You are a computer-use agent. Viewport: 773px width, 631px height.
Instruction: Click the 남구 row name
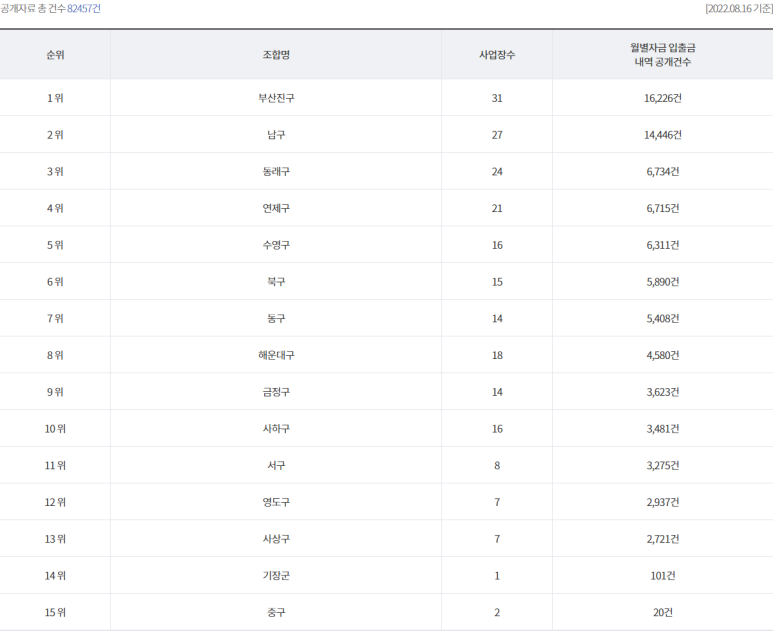[x=276, y=135]
